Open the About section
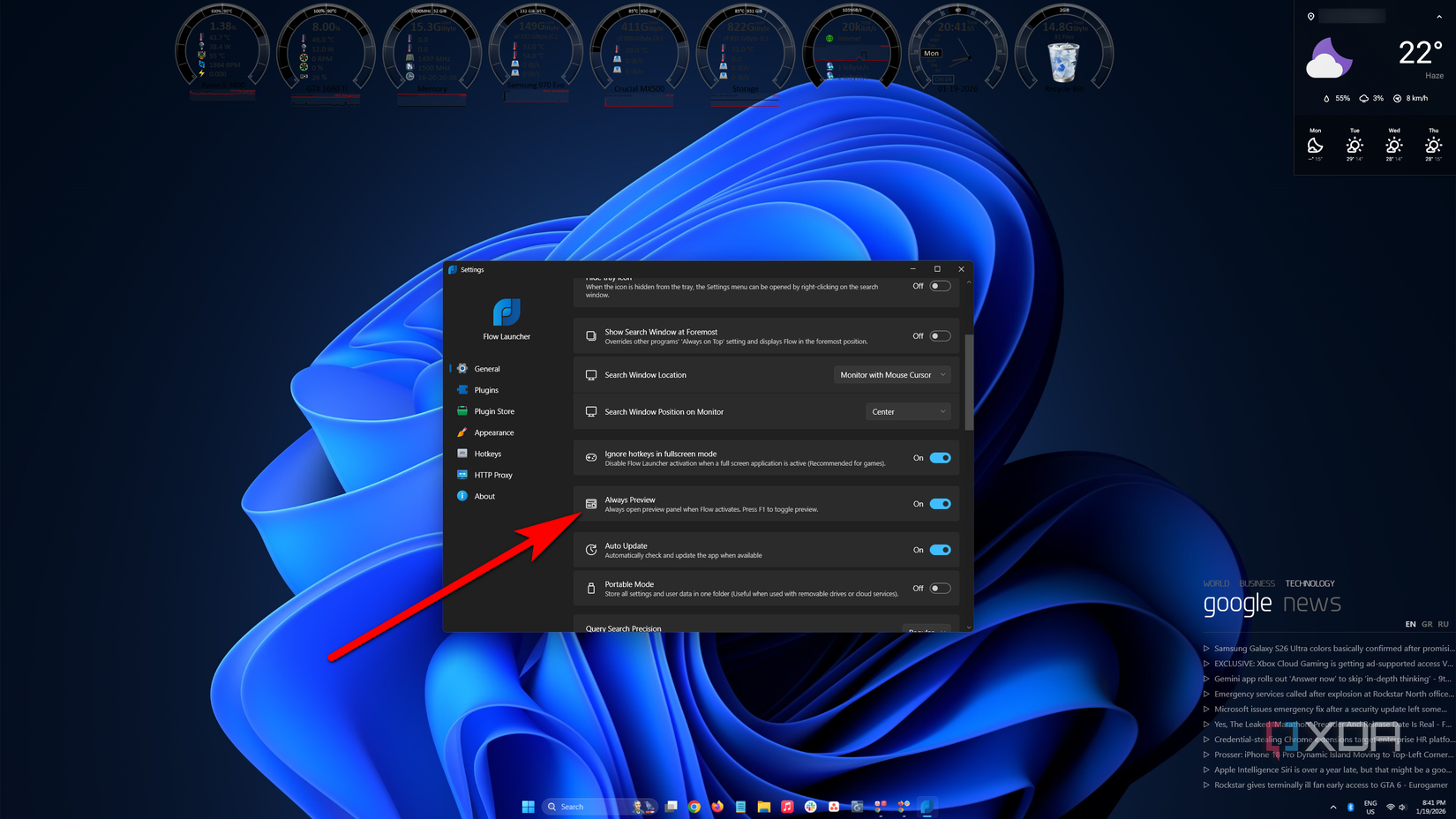 coord(485,496)
